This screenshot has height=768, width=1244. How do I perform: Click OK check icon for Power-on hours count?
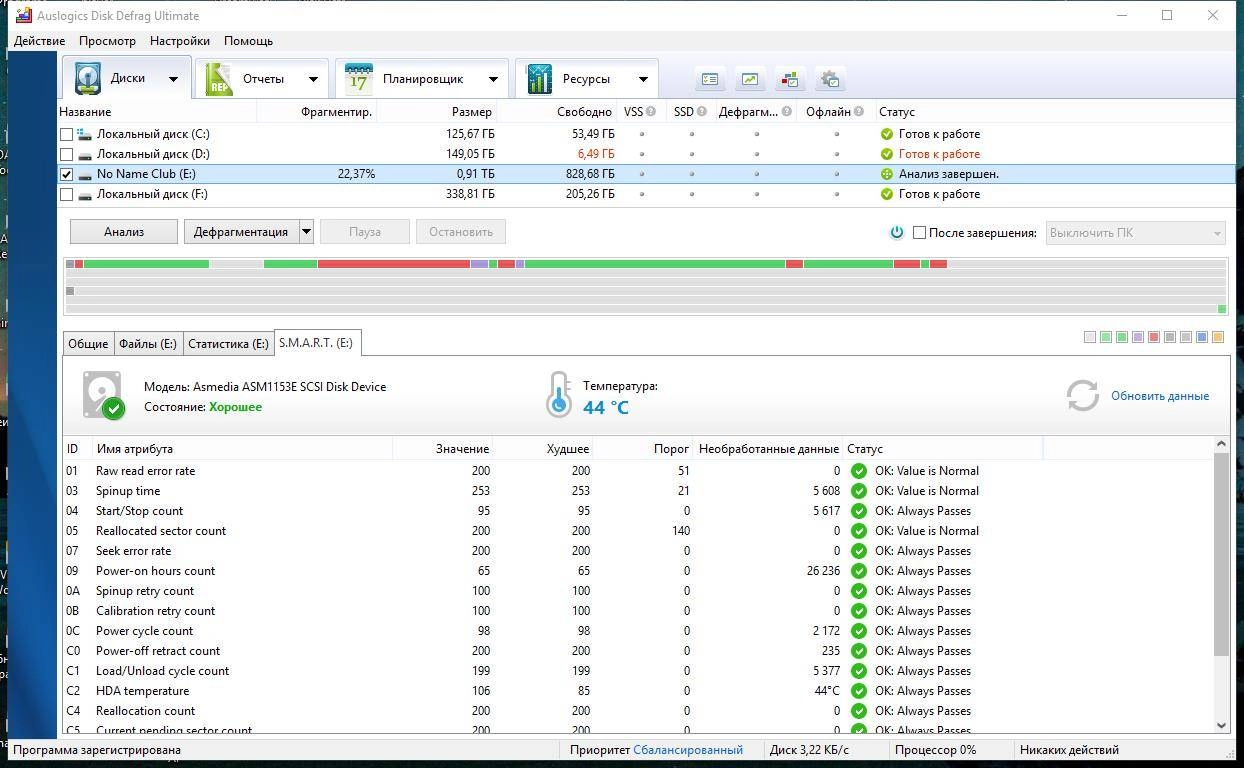[858, 571]
